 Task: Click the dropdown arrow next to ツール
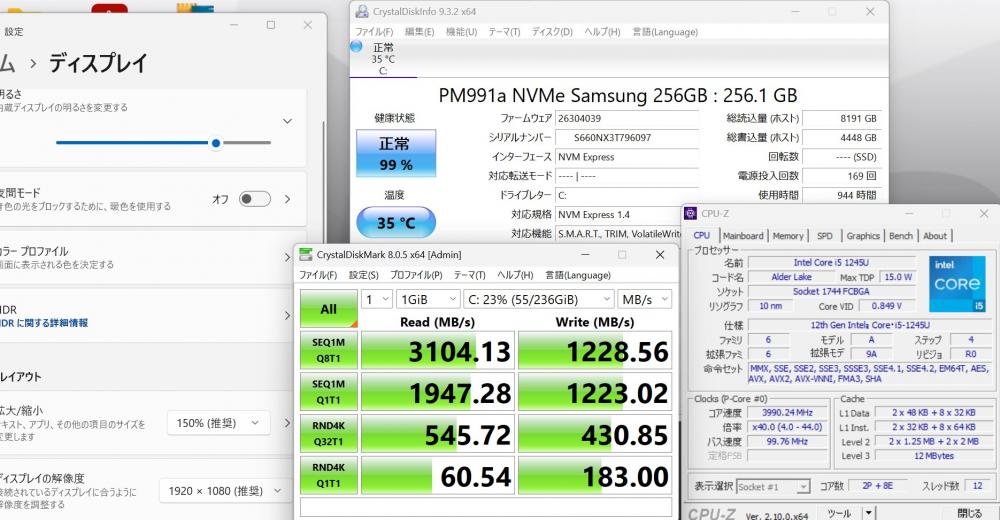click(868, 513)
